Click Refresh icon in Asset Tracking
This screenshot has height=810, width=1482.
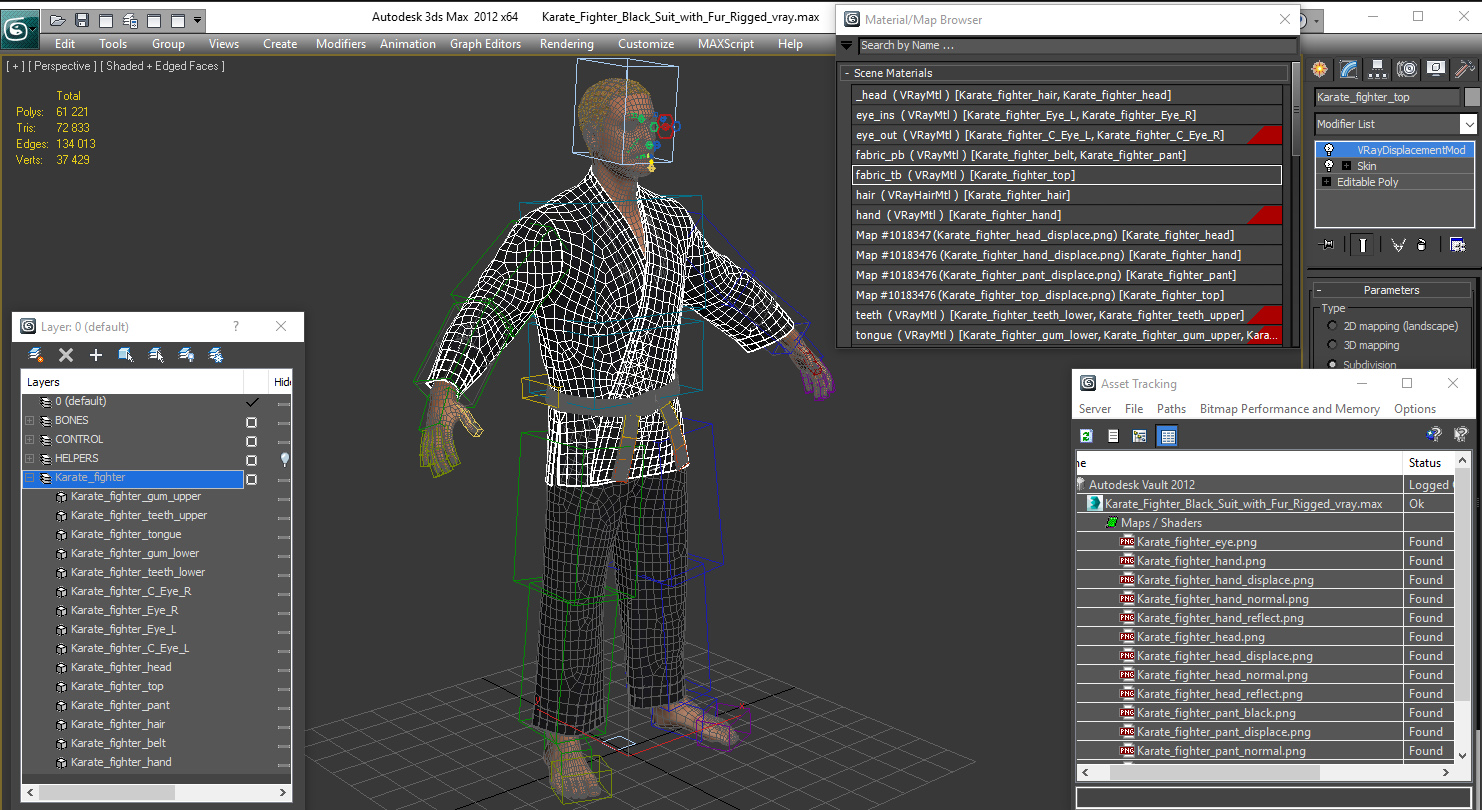(x=1087, y=435)
